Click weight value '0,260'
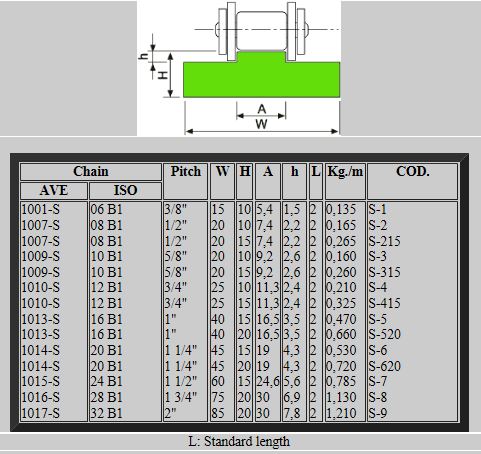This screenshot has width=481, height=454. [341, 272]
